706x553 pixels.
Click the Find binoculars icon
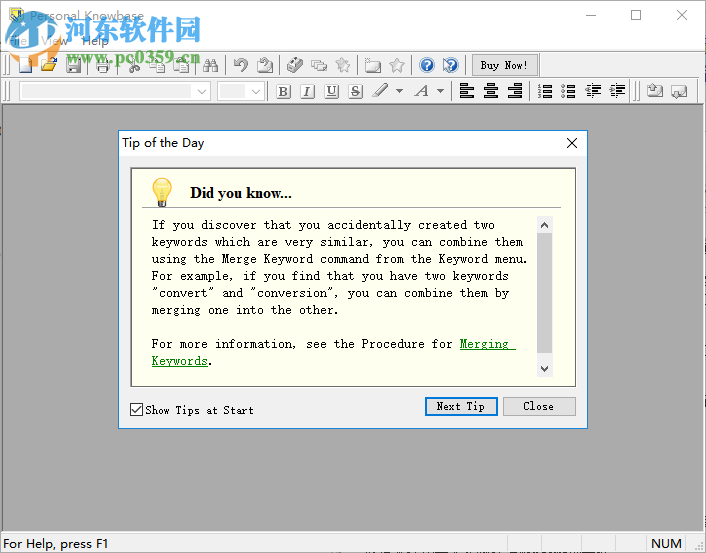tap(210, 66)
